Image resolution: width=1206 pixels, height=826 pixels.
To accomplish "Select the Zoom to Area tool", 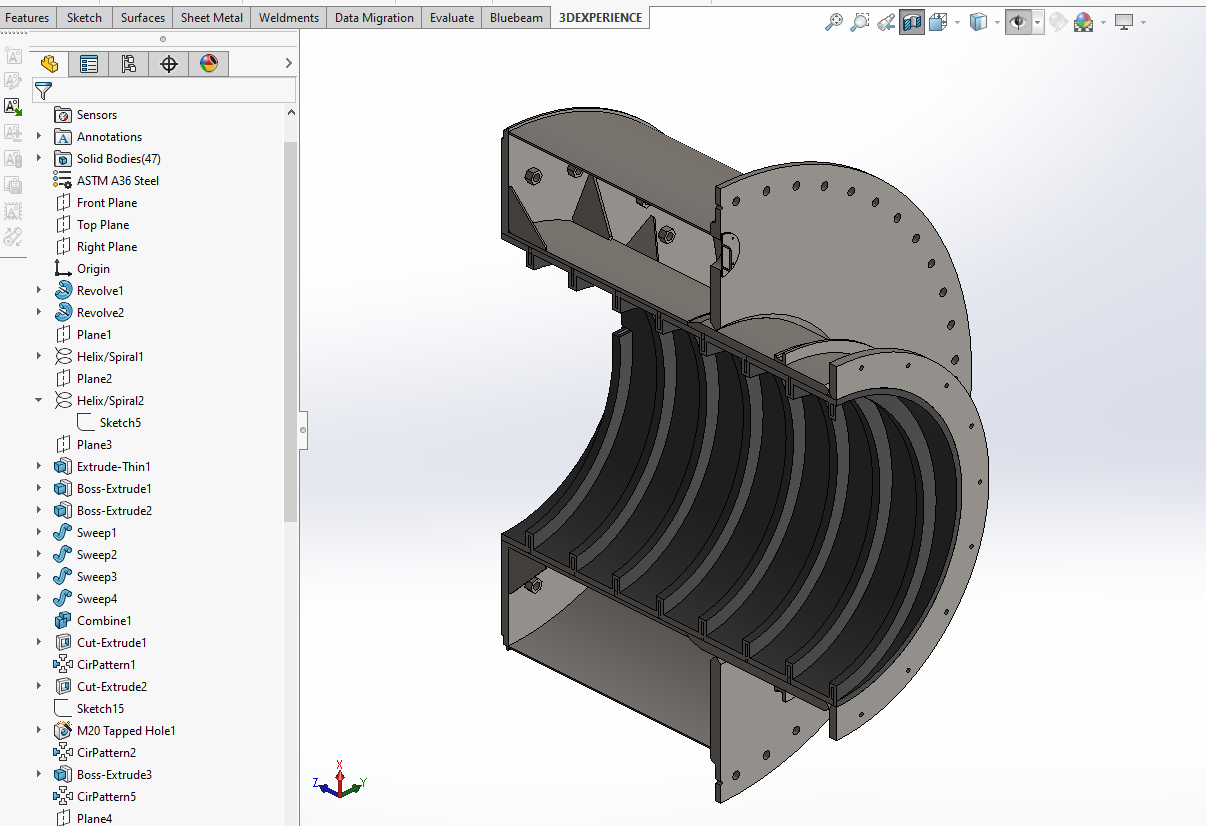I will click(859, 22).
